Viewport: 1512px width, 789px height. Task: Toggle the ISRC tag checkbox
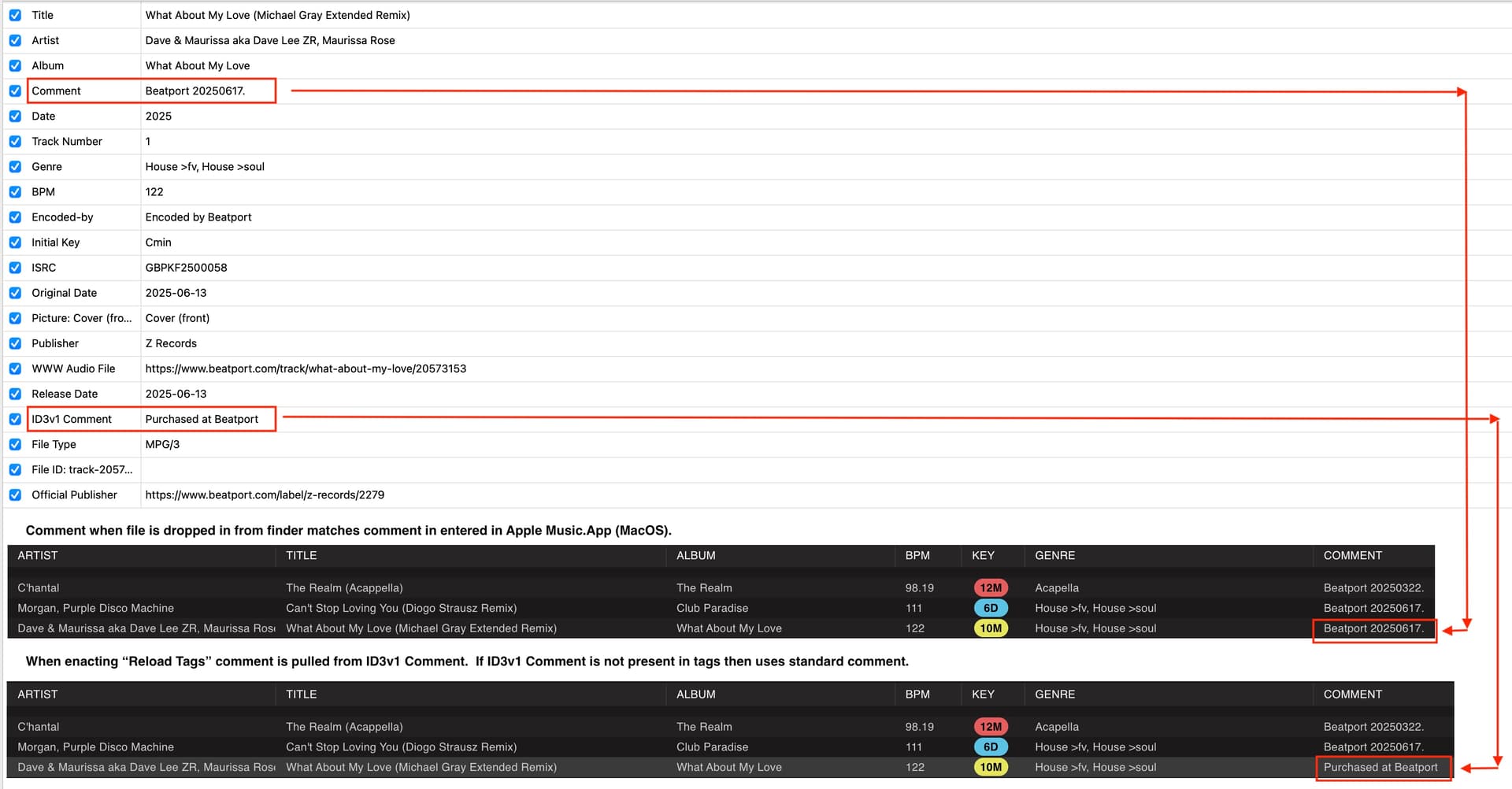15,268
